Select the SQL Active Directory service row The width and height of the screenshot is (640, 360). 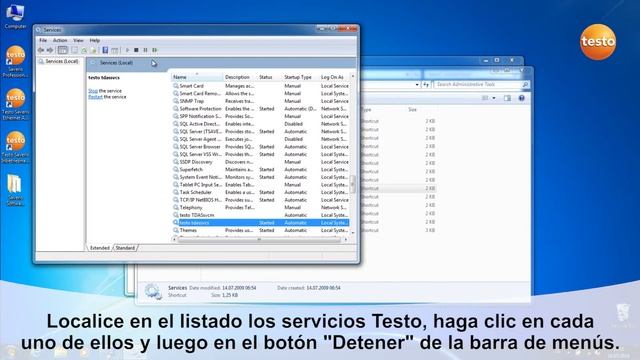[260, 124]
